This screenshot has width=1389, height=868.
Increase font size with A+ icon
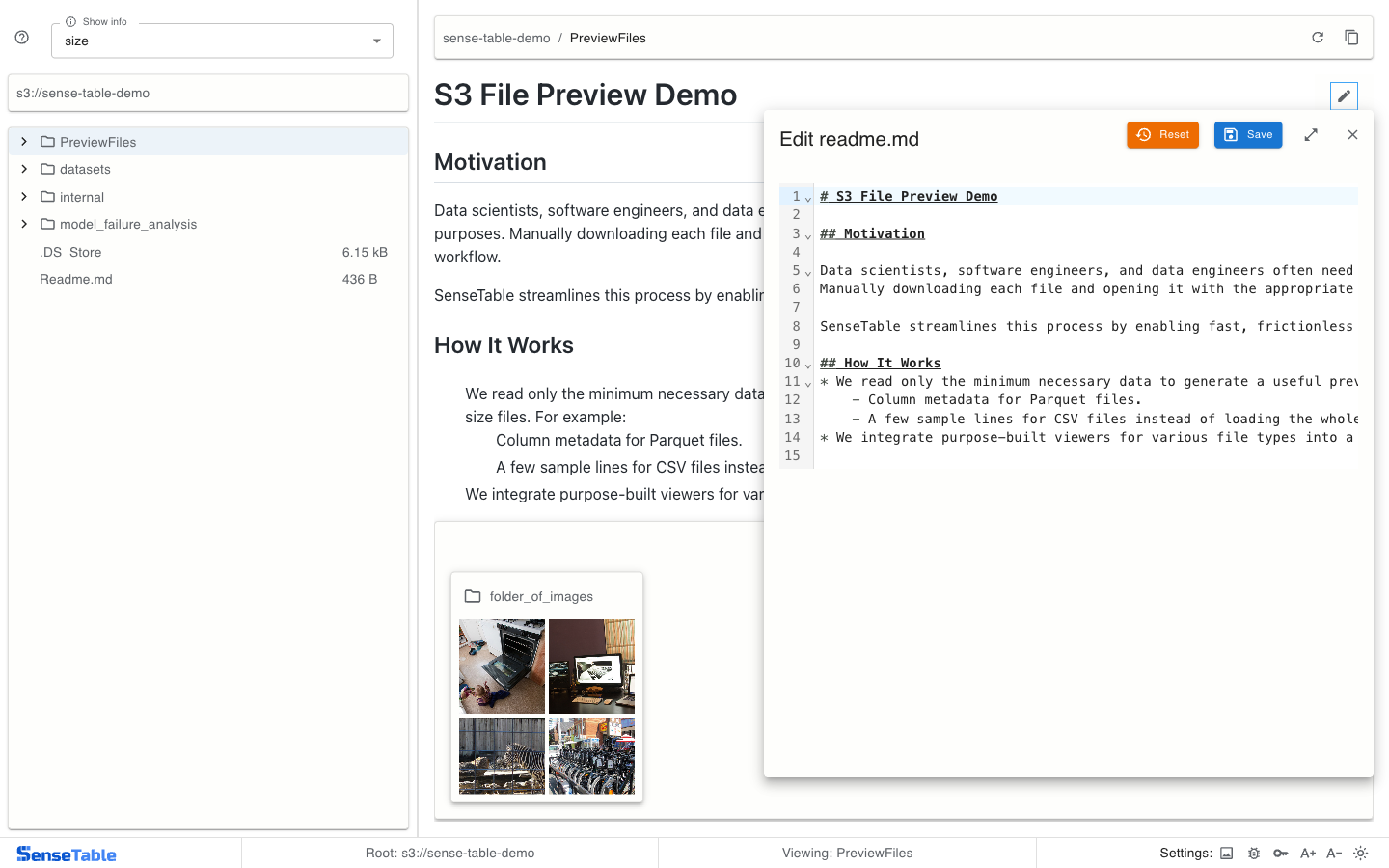coord(1308,854)
